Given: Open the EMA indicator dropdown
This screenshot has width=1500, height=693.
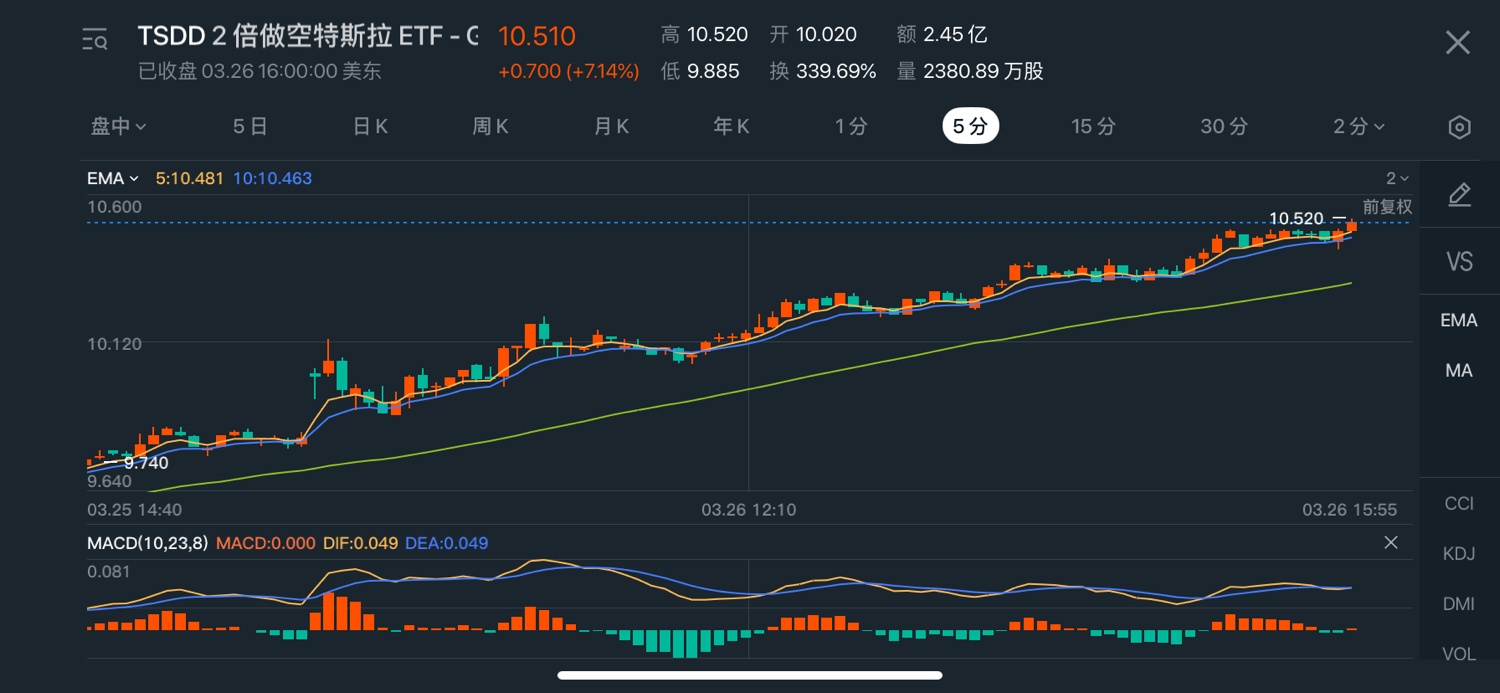Looking at the screenshot, I should pos(113,178).
